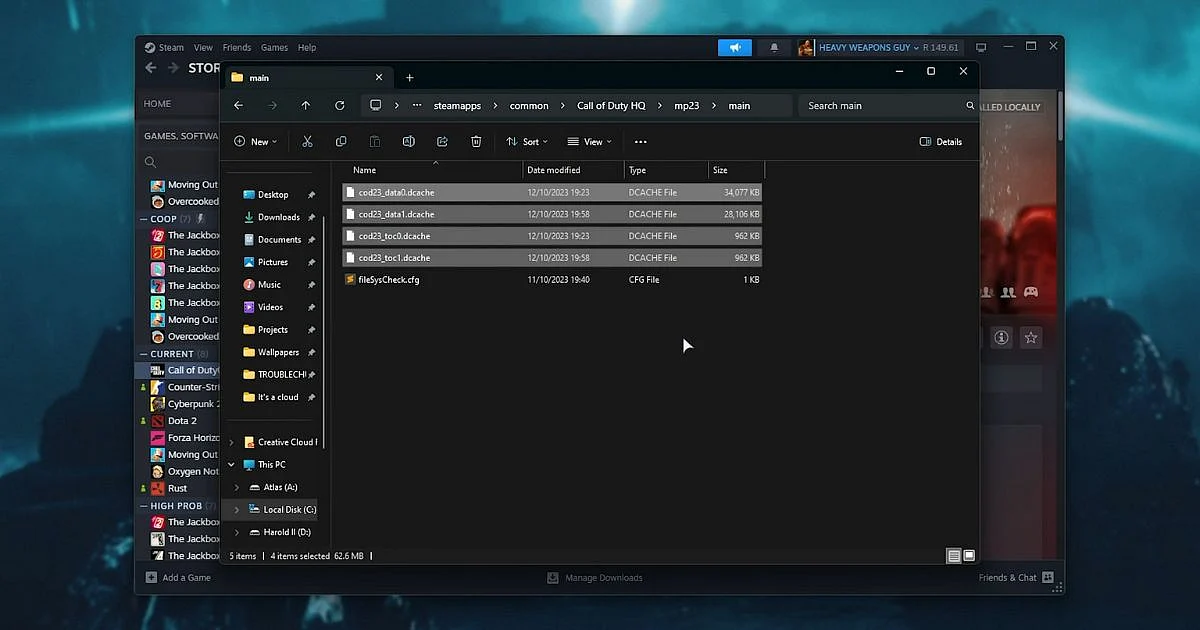The height and width of the screenshot is (630, 1200).
Task: Select file cod23_data1.dcache
Action: click(x=552, y=214)
